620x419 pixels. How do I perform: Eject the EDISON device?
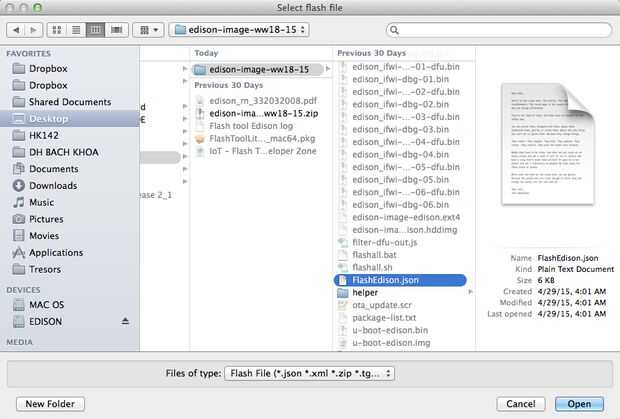coord(125,321)
